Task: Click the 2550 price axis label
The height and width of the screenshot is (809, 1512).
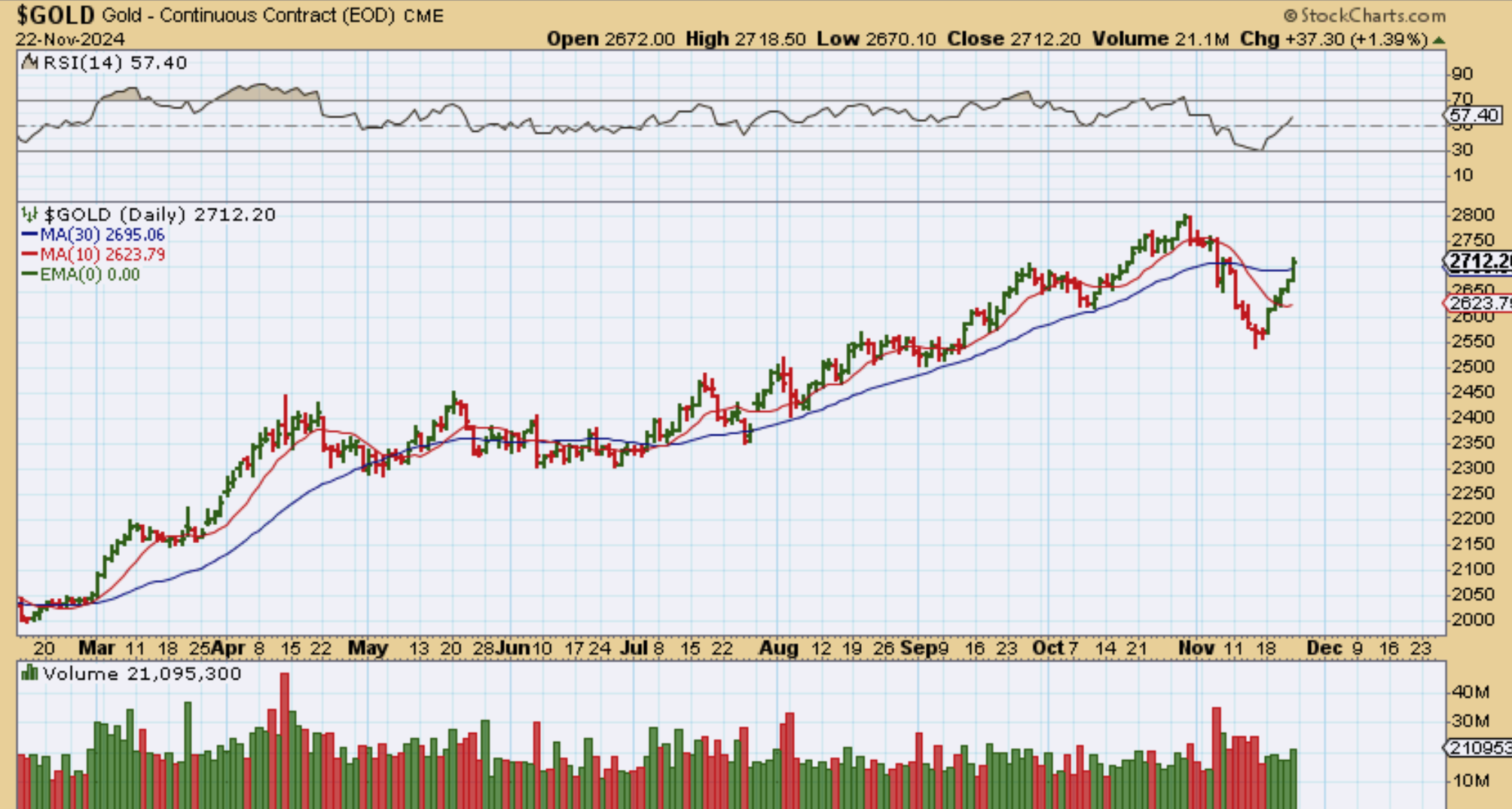Action: click(x=1473, y=341)
